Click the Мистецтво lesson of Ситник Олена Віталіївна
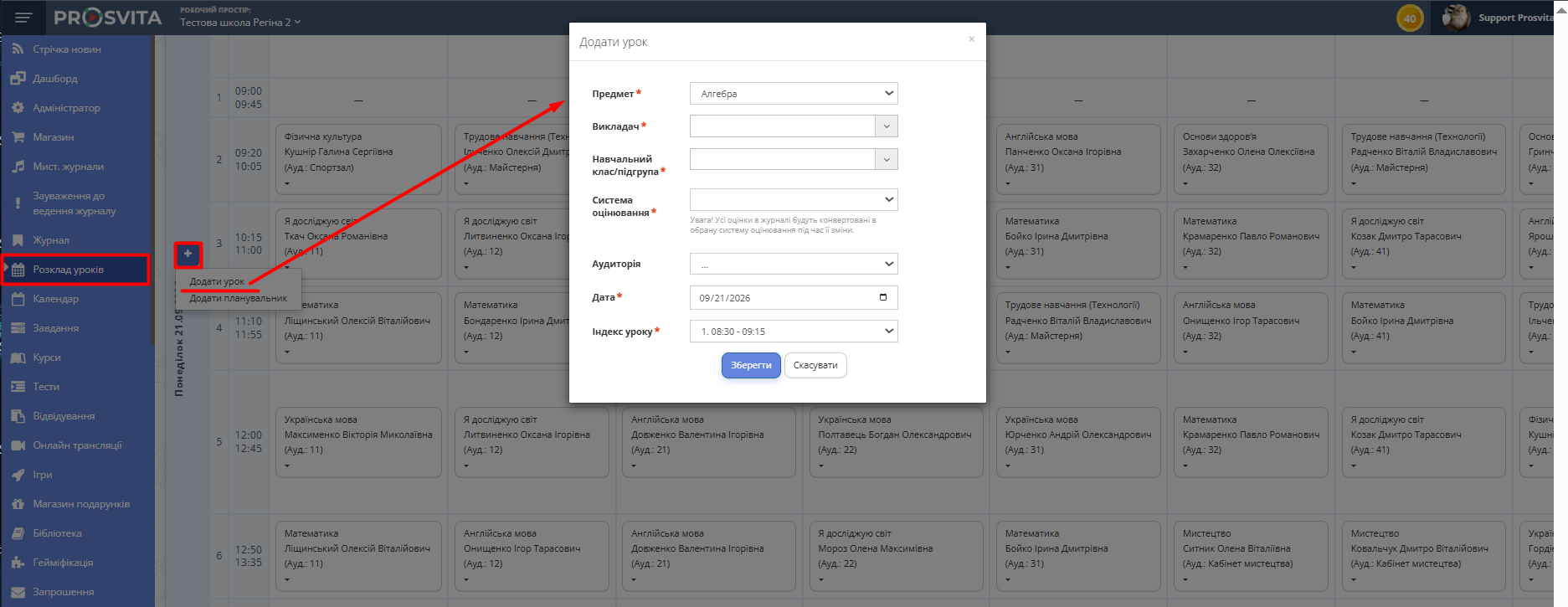This screenshot has width=1568, height=607. coord(1251,557)
